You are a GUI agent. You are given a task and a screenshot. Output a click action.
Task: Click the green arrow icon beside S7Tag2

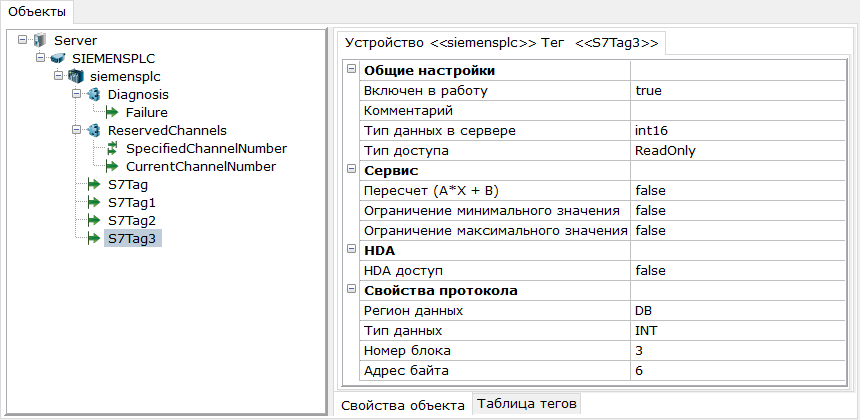94,220
